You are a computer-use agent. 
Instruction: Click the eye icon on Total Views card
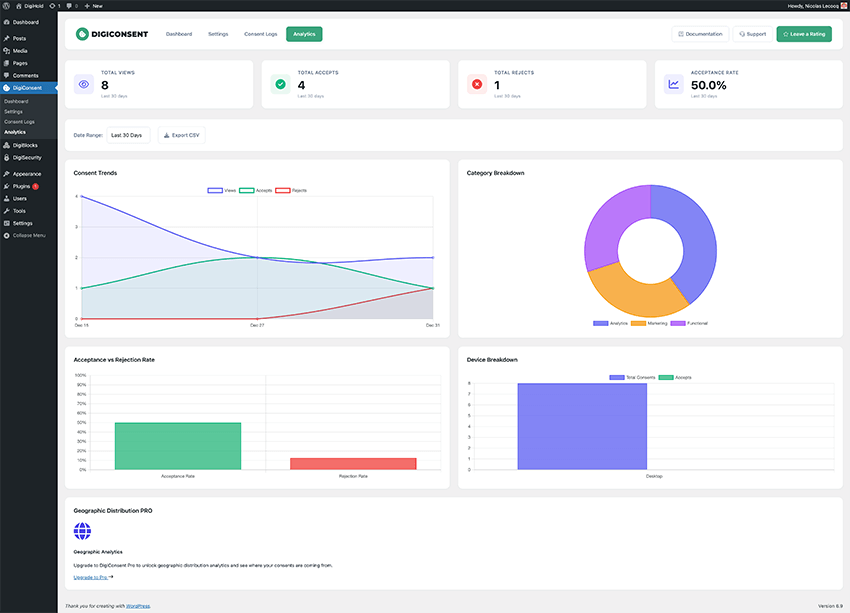pyautogui.click(x=83, y=84)
